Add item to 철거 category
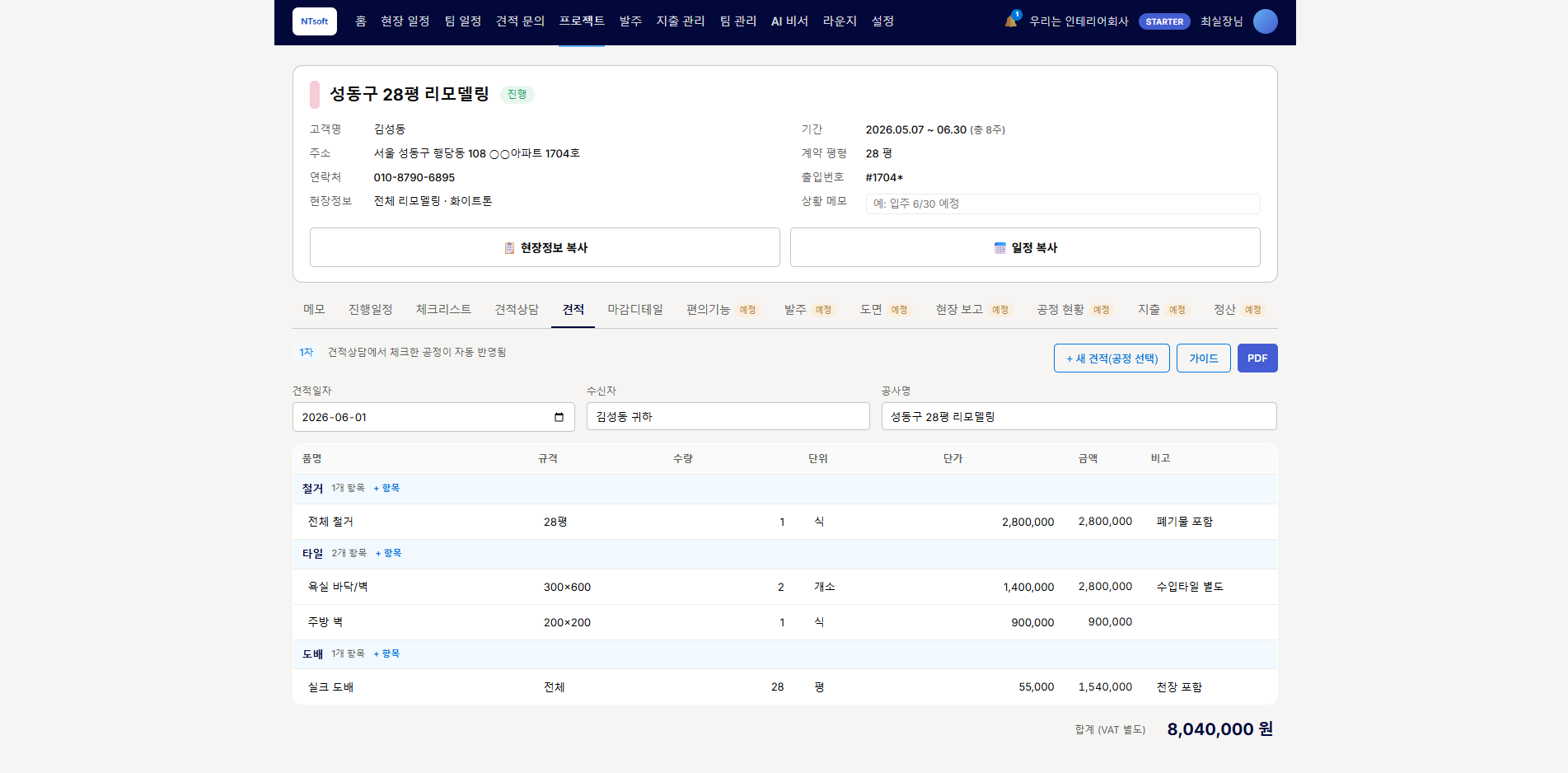Viewport: 1568px width, 773px height. point(386,489)
